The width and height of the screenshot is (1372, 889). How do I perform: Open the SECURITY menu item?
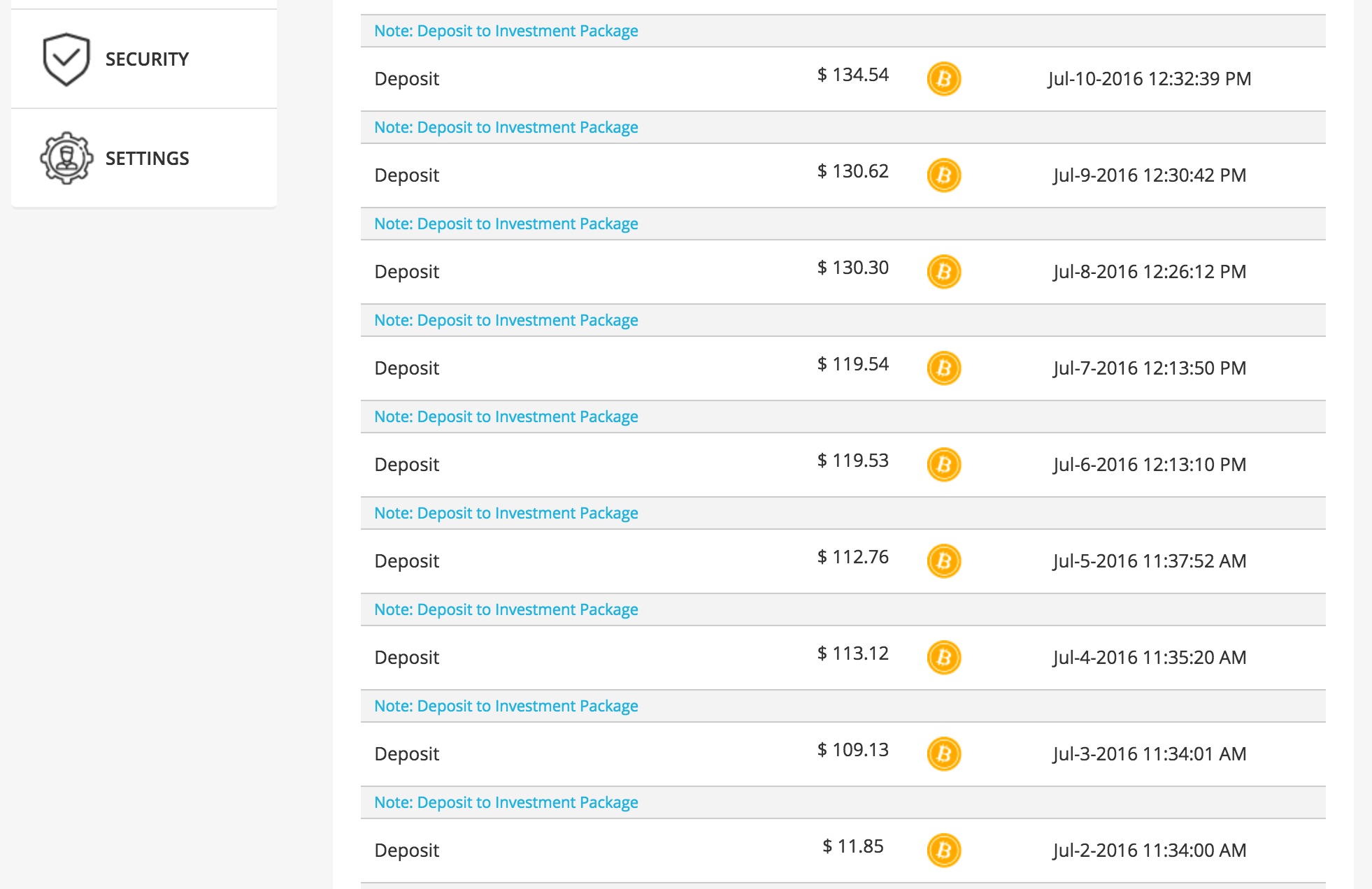[x=147, y=59]
